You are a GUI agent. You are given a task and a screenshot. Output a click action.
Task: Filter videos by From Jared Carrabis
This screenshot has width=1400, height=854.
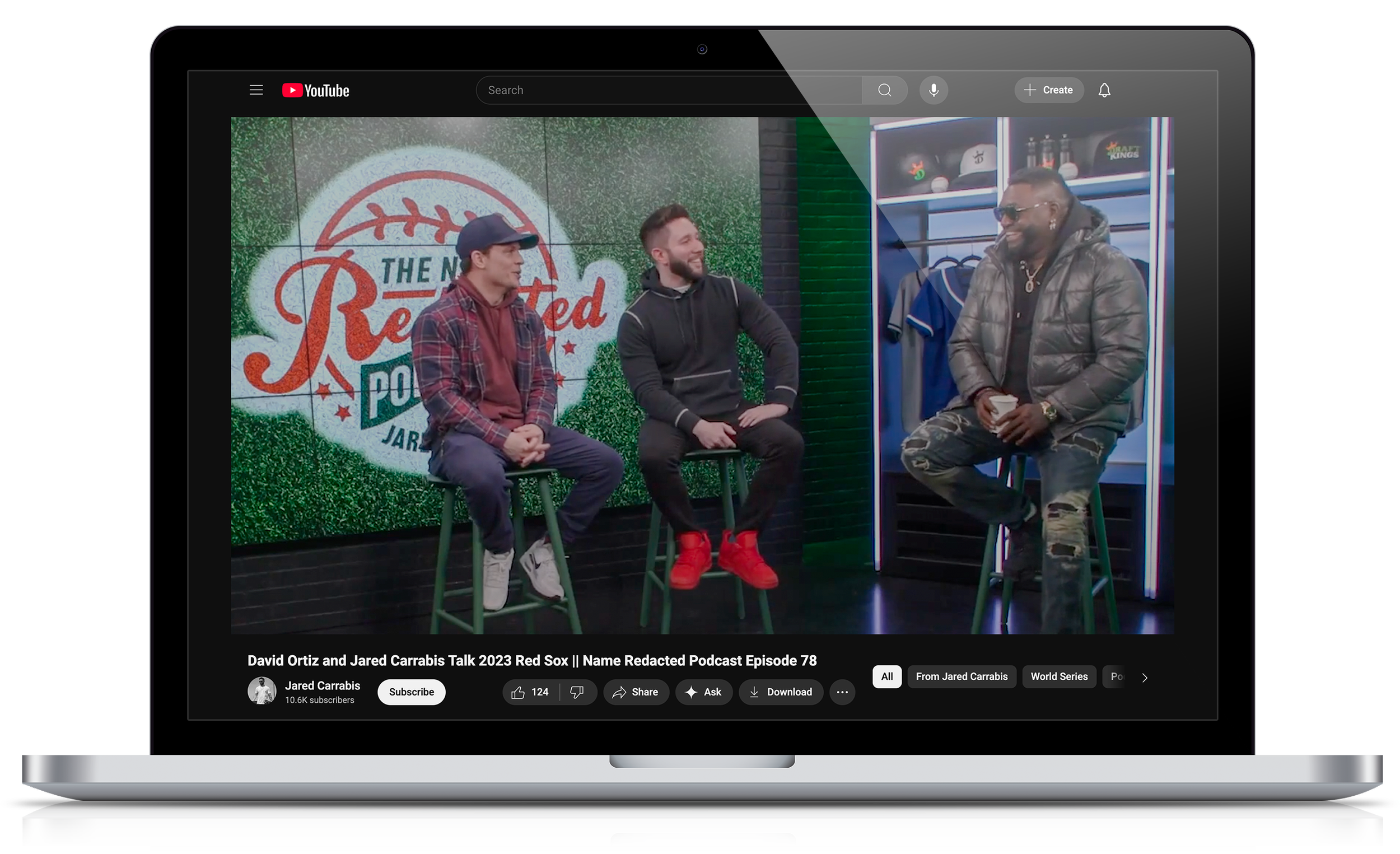962,676
